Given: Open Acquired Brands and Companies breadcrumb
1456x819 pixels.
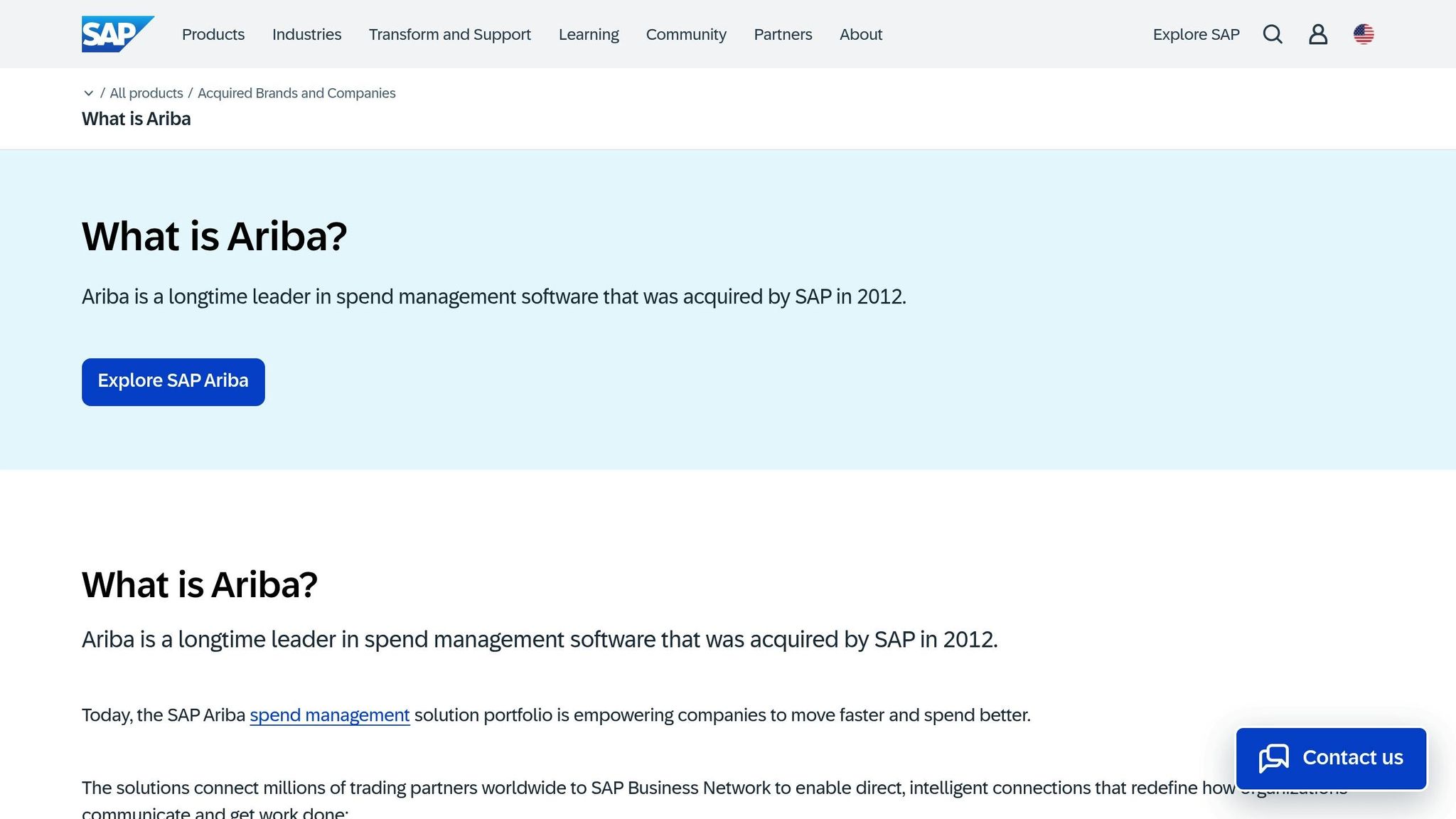Looking at the screenshot, I should [296, 93].
